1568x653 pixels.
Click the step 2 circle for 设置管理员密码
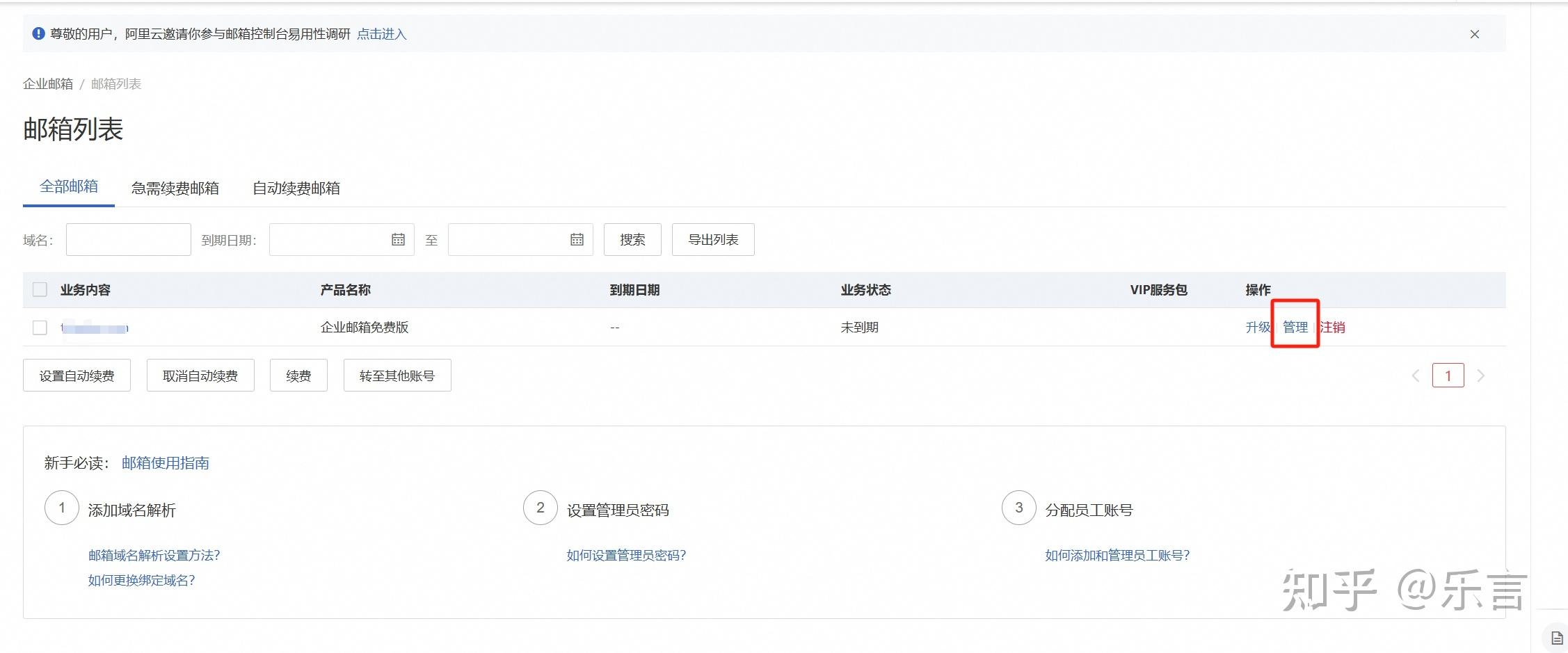point(540,508)
